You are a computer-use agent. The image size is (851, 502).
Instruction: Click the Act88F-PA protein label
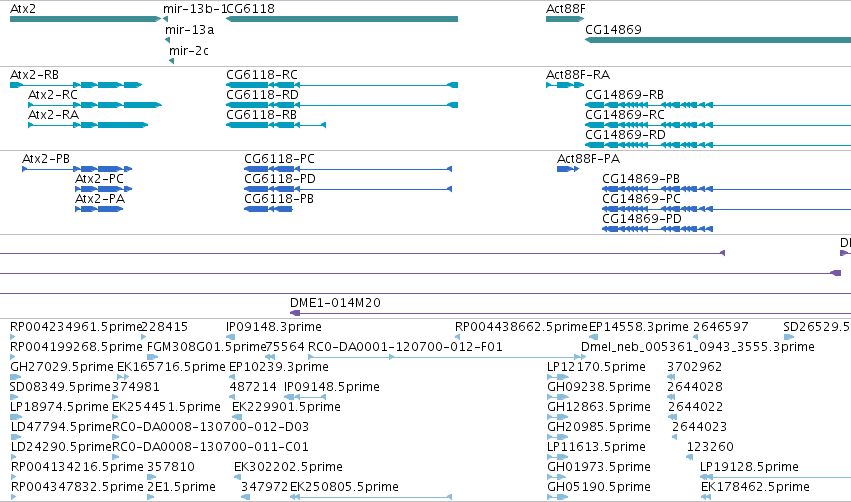pos(588,159)
